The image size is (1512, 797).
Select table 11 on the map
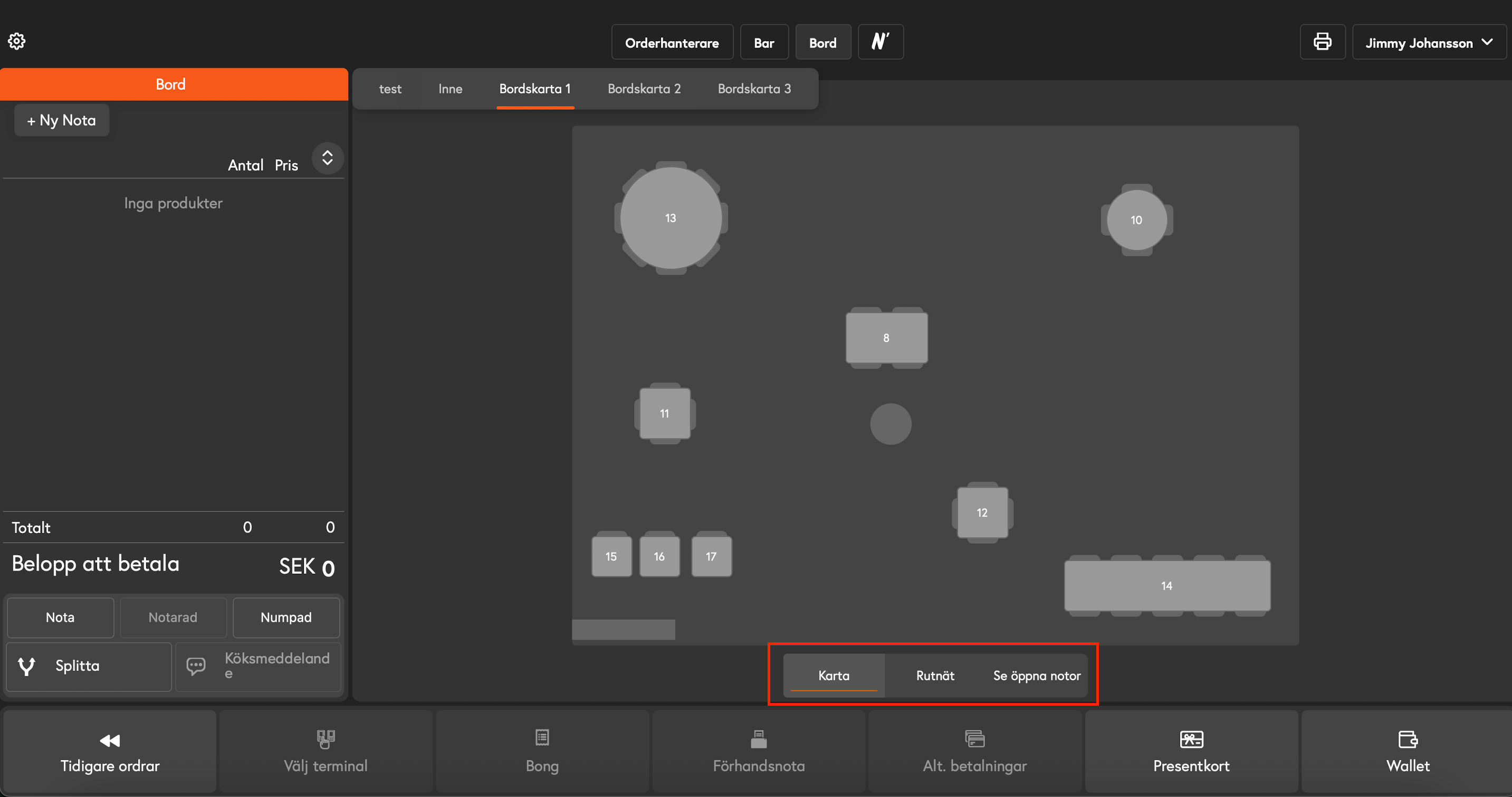(x=664, y=413)
